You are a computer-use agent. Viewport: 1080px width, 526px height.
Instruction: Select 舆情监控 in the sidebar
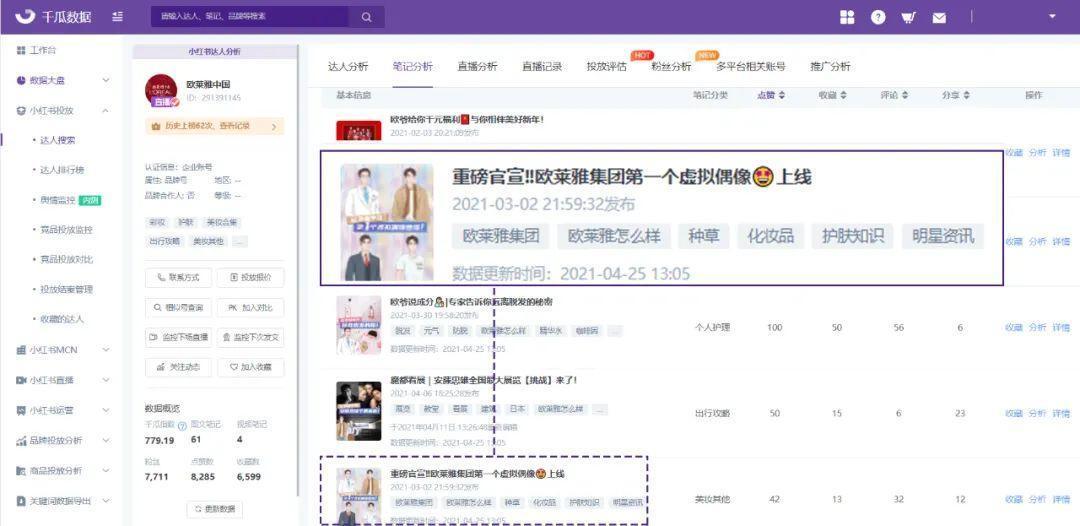point(58,200)
